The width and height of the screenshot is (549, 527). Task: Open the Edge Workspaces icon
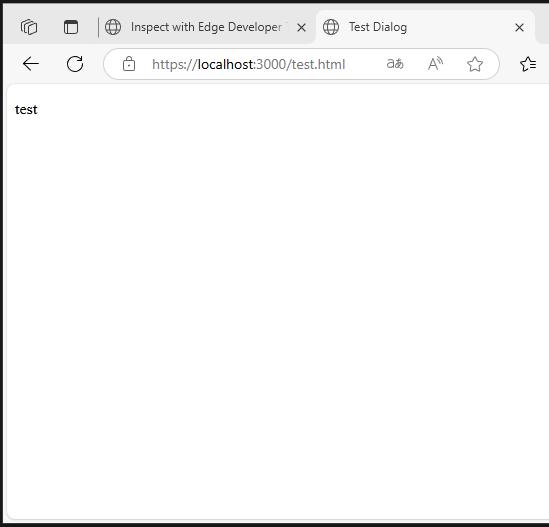(x=29, y=27)
